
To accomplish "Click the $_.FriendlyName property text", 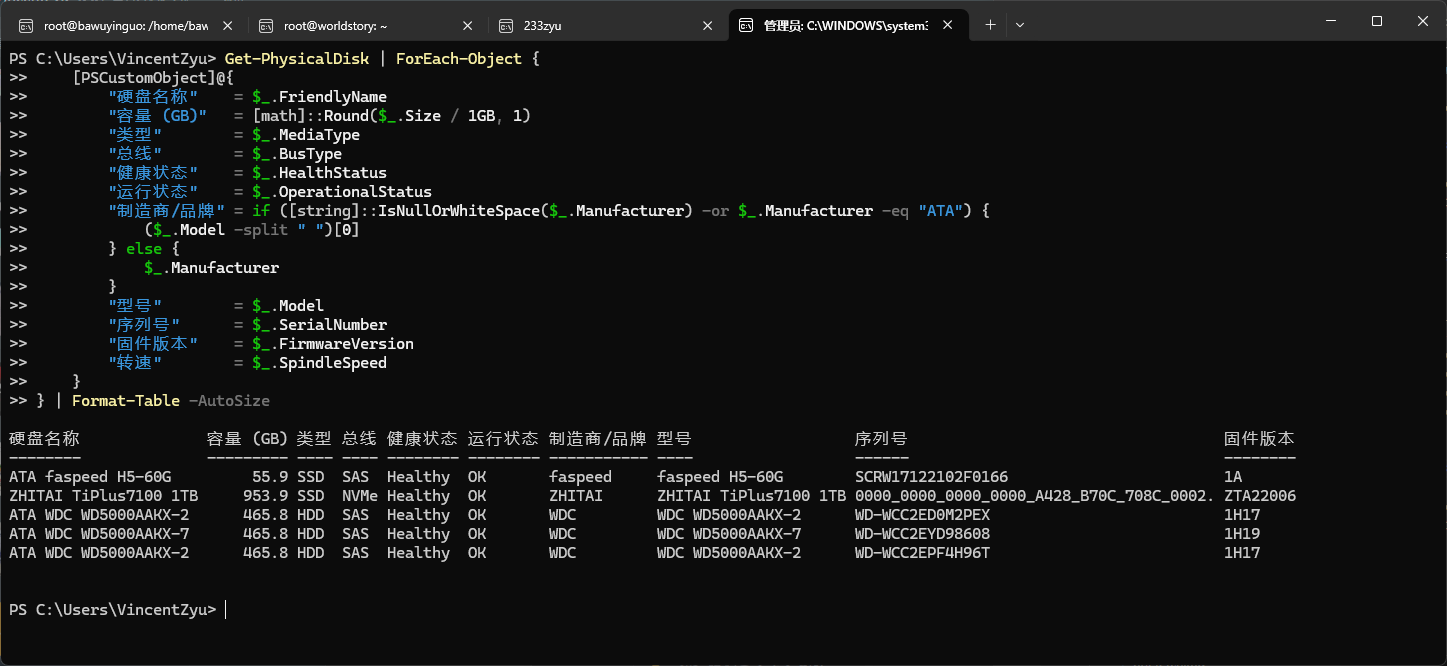I will (319, 97).
